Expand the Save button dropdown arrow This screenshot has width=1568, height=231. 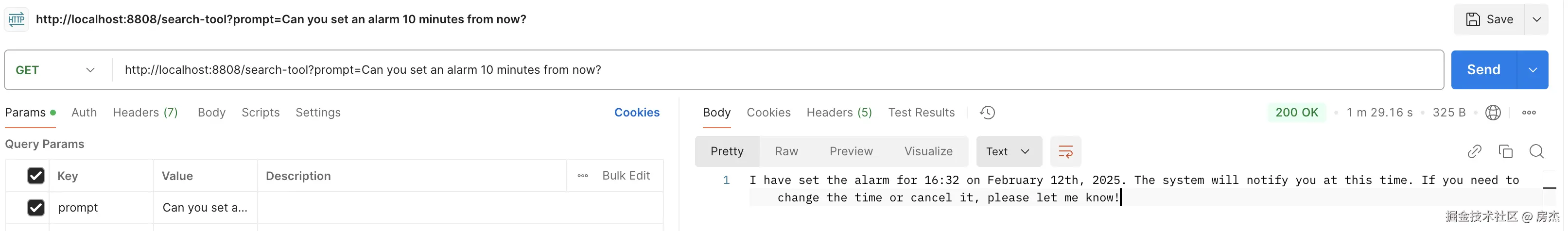1536,19
